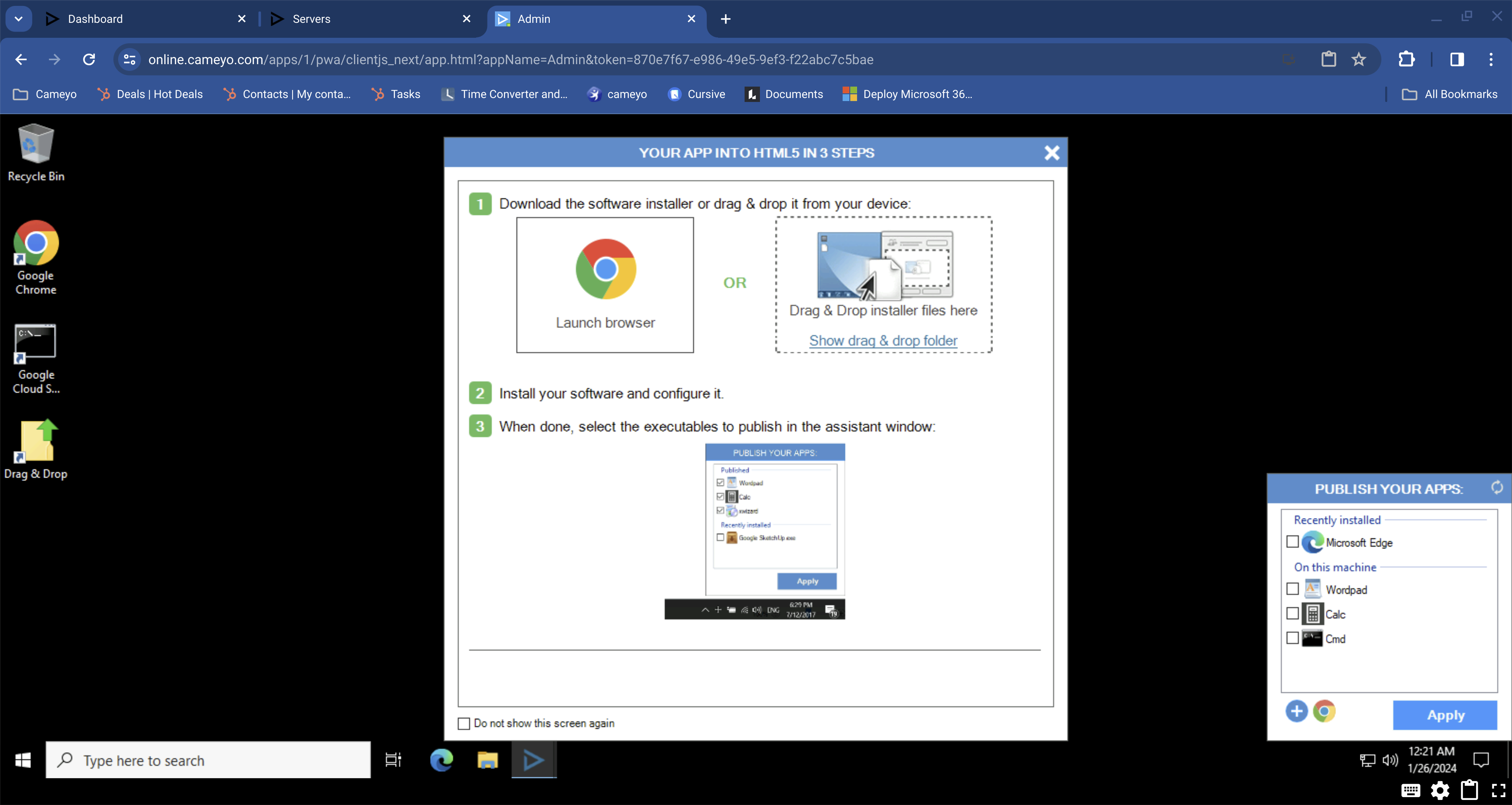Open the Time Converter and... bookmark
Viewport: 1512px width, 805px height.
[x=505, y=94]
